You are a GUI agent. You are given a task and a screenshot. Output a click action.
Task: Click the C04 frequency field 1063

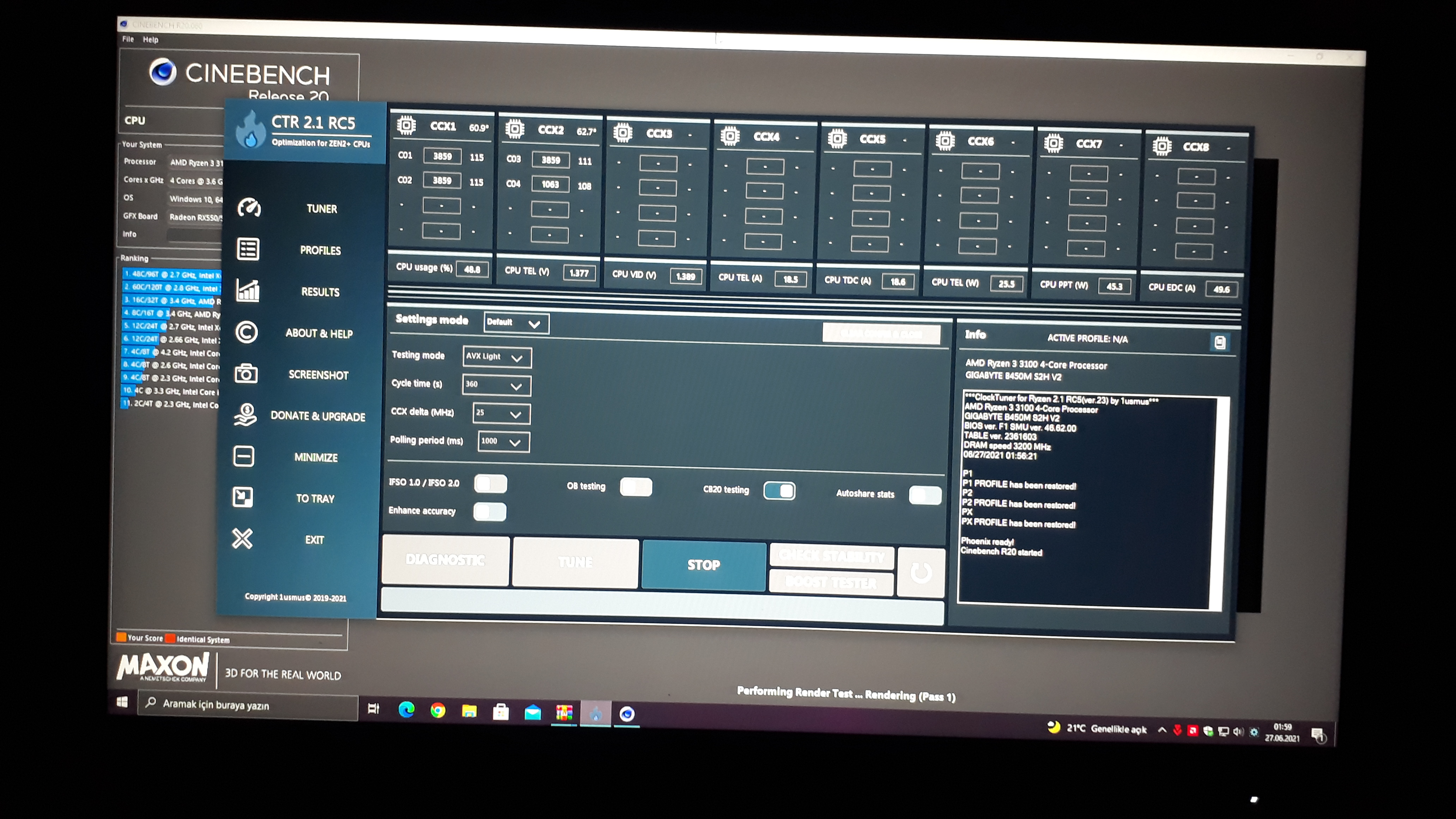click(x=550, y=184)
